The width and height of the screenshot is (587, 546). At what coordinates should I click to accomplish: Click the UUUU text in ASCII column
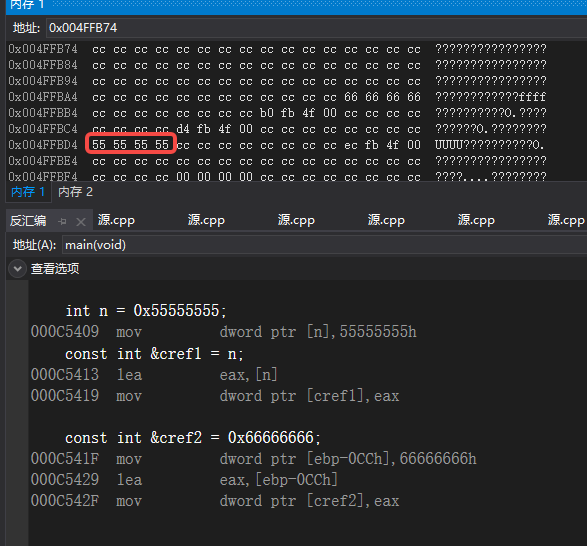449,145
